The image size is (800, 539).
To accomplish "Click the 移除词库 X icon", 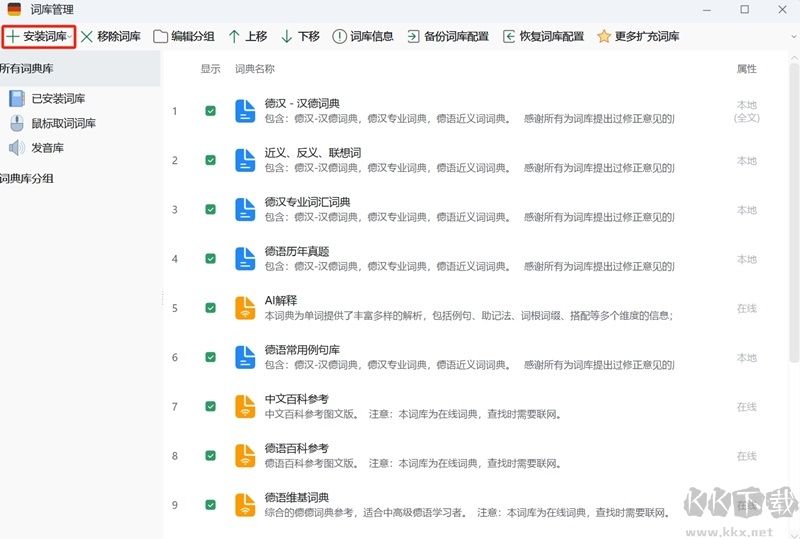I will (87, 36).
